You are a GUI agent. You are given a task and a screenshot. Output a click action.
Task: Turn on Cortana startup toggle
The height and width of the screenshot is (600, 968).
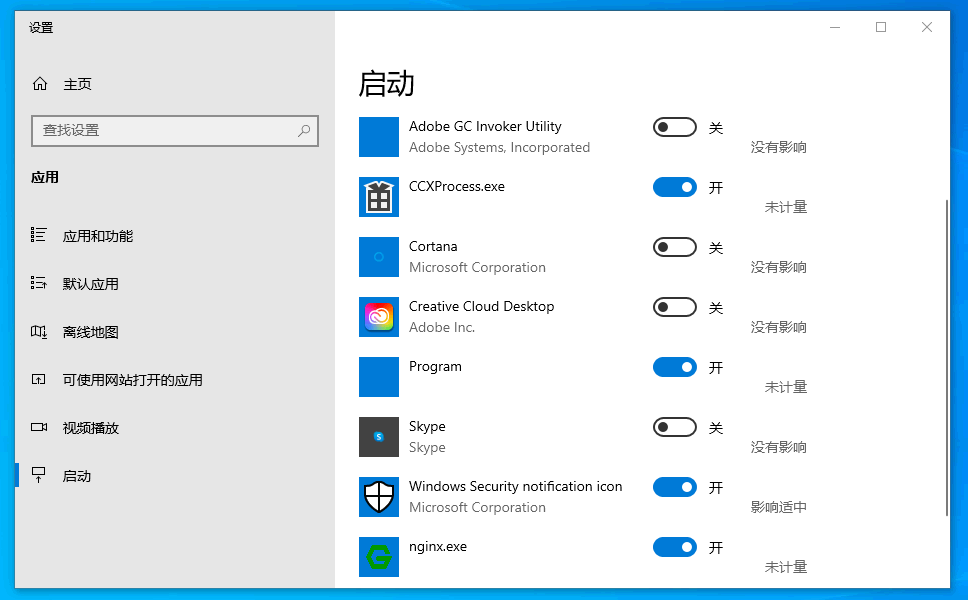(675, 247)
